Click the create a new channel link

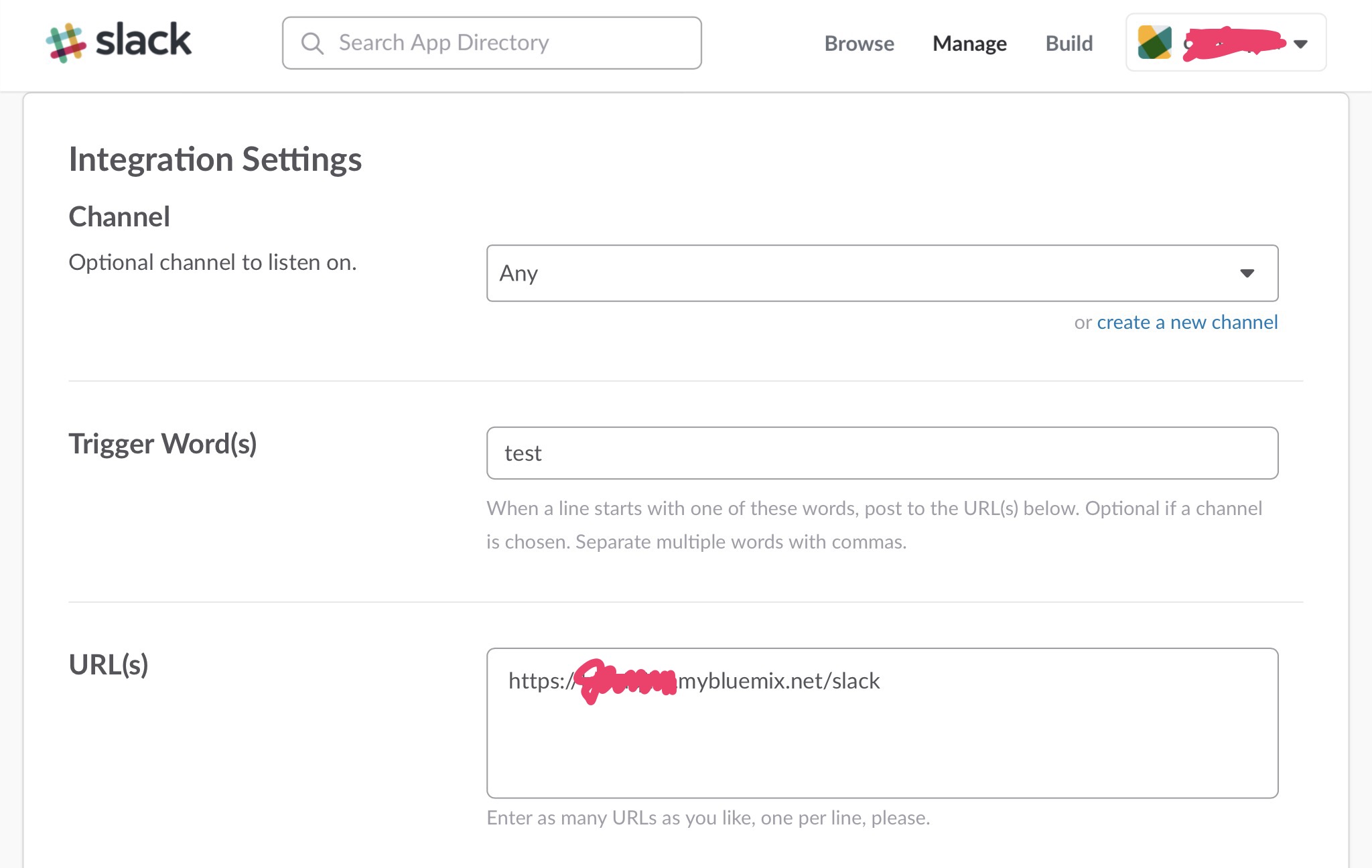click(1186, 322)
